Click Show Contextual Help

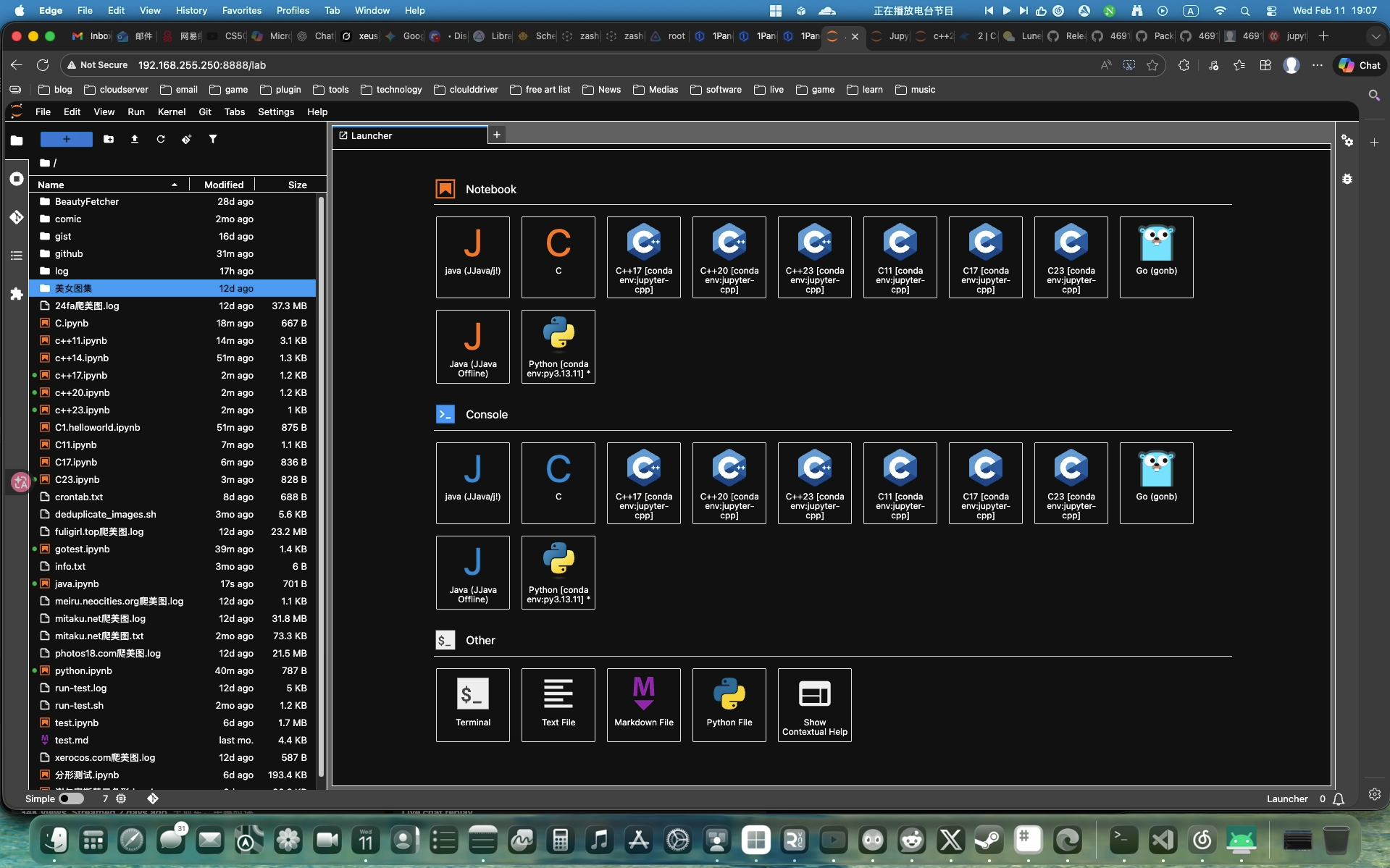pos(815,705)
